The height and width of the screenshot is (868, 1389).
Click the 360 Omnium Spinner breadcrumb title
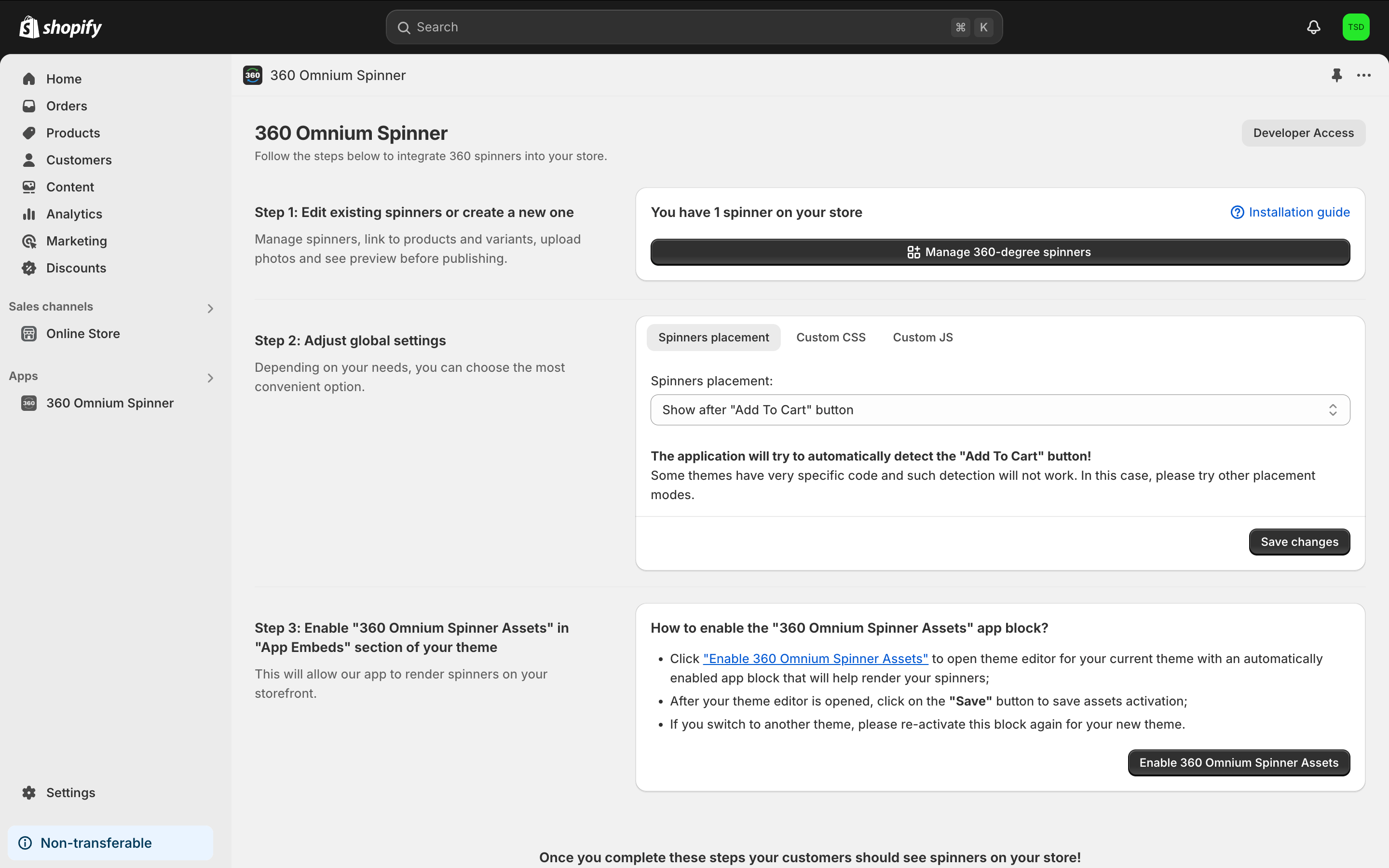(x=338, y=75)
